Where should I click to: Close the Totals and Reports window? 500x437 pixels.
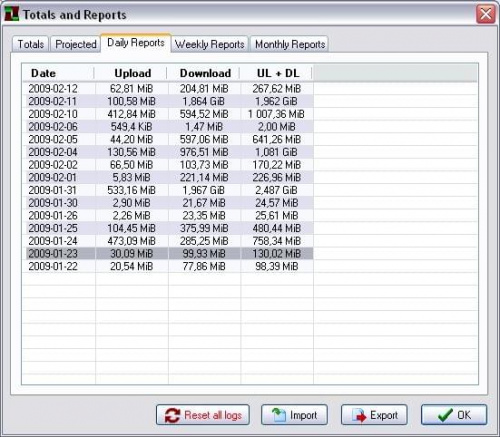pos(486,14)
